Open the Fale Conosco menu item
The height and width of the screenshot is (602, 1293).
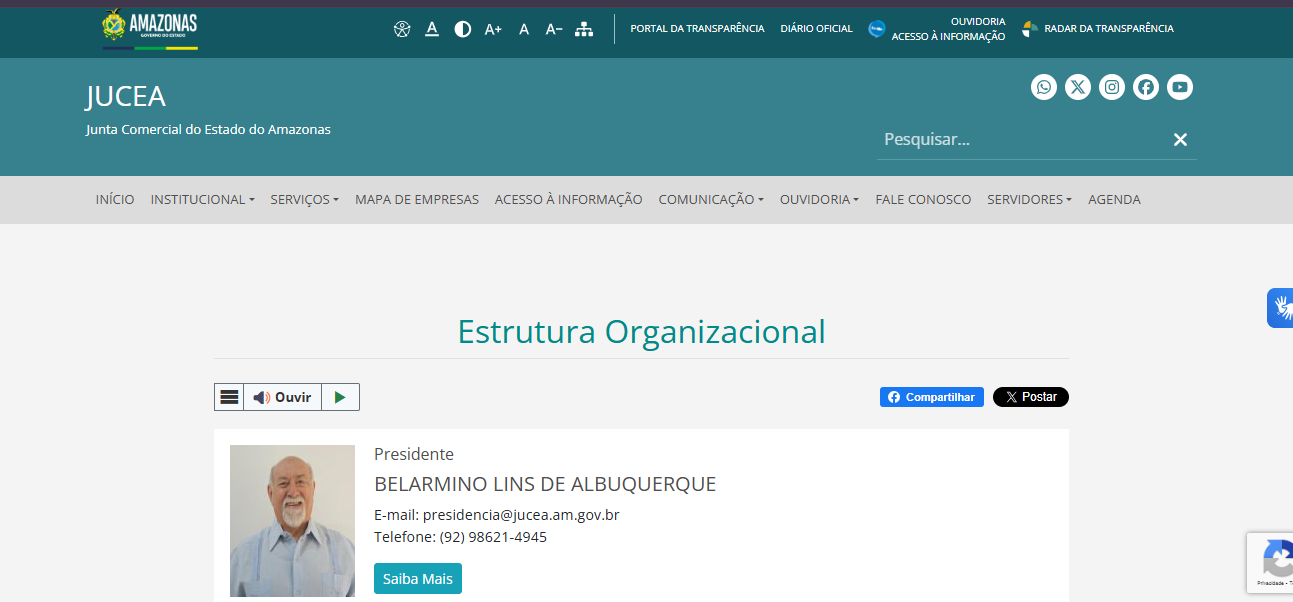tap(923, 199)
